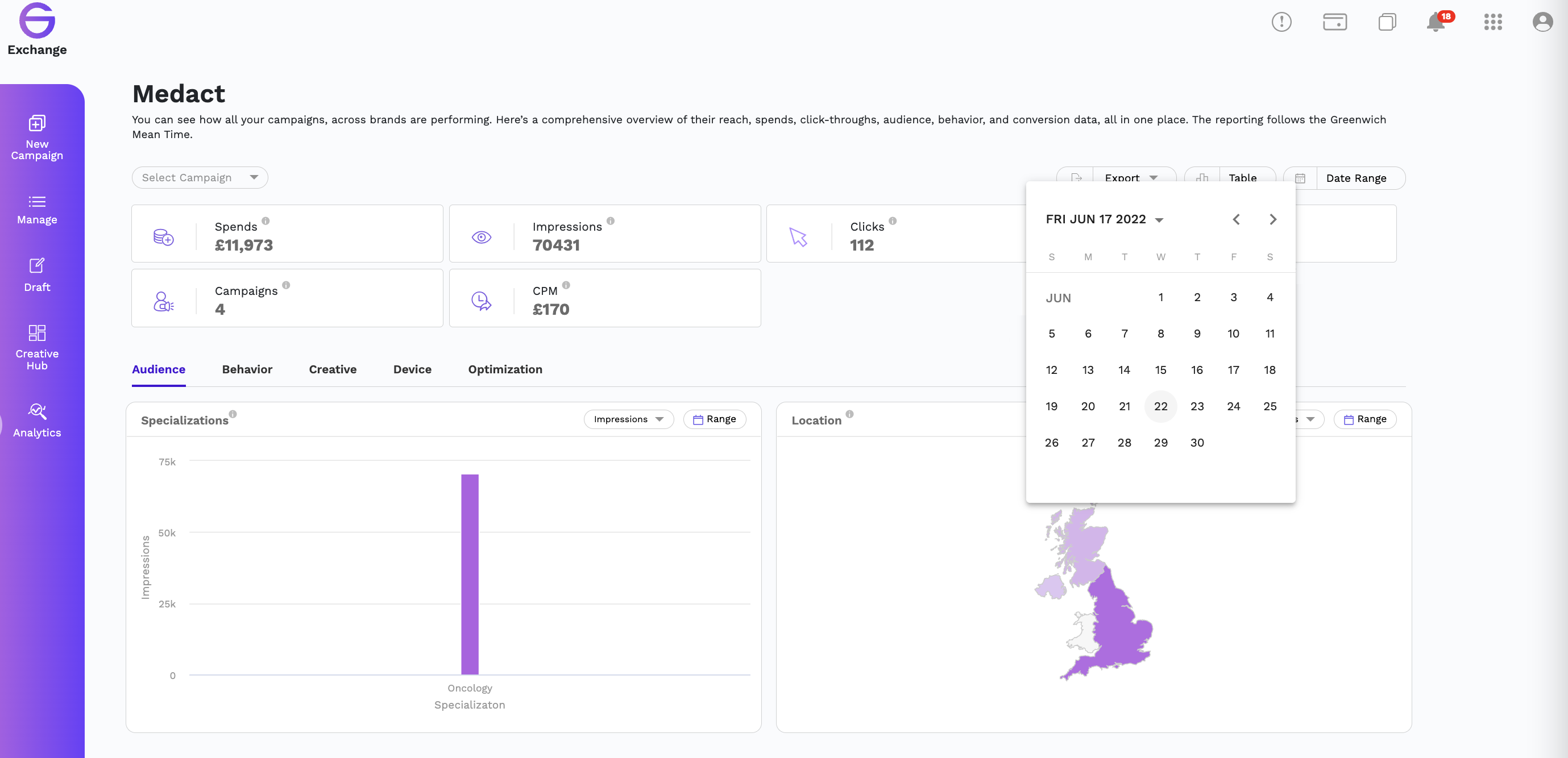Click info icon next to Impressions label
The height and width of the screenshot is (758, 1568).
click(611, 221)
